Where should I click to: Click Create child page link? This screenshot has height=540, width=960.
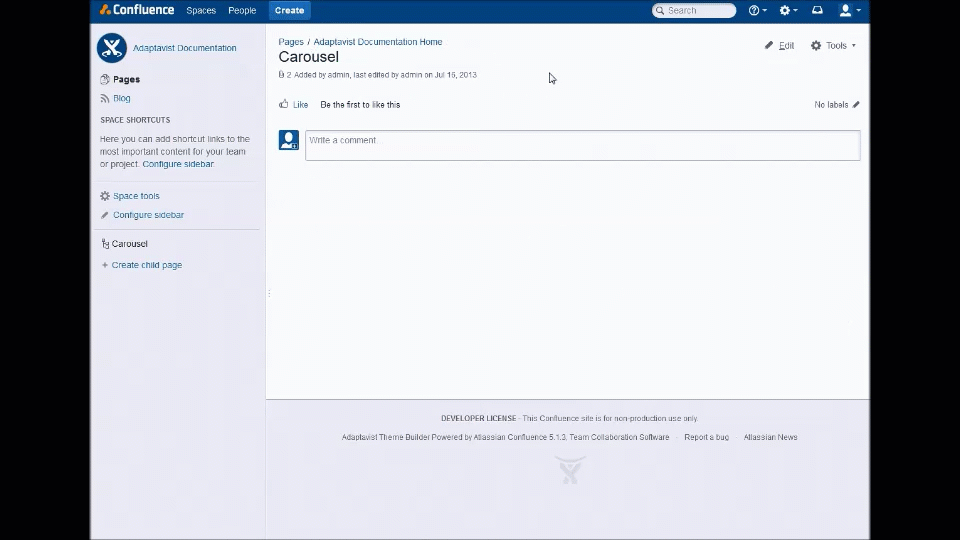click(x=146, y=265)
